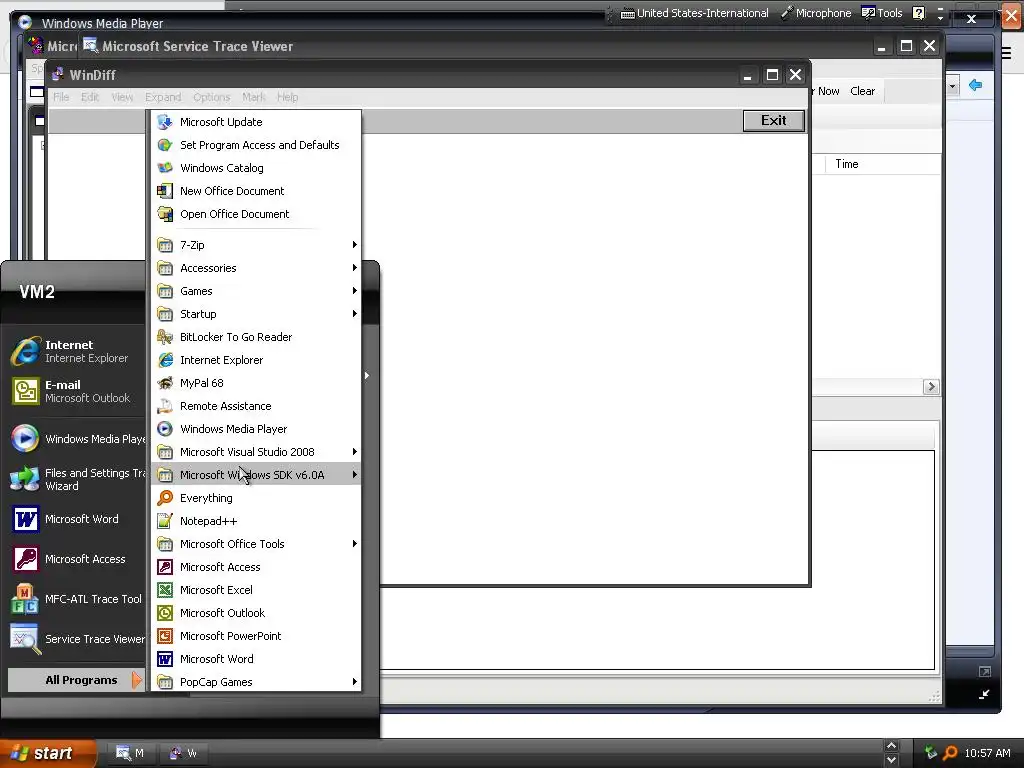Viewport: 1024px width, 768px height.
Task: Click the WinDiff Exit button
Action: click(x=774, y=121)
